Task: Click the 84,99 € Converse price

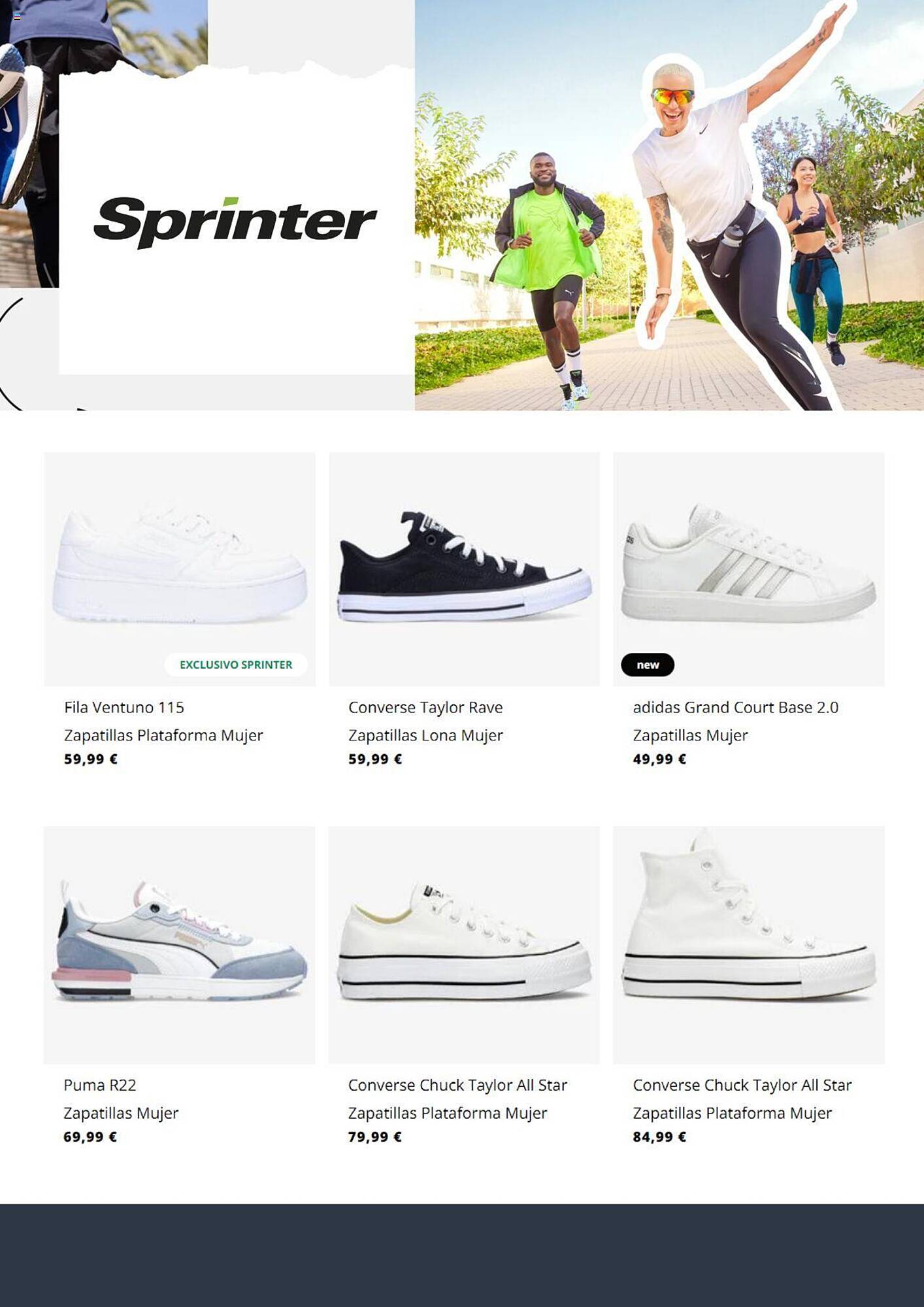Action: click(659, 1136)
